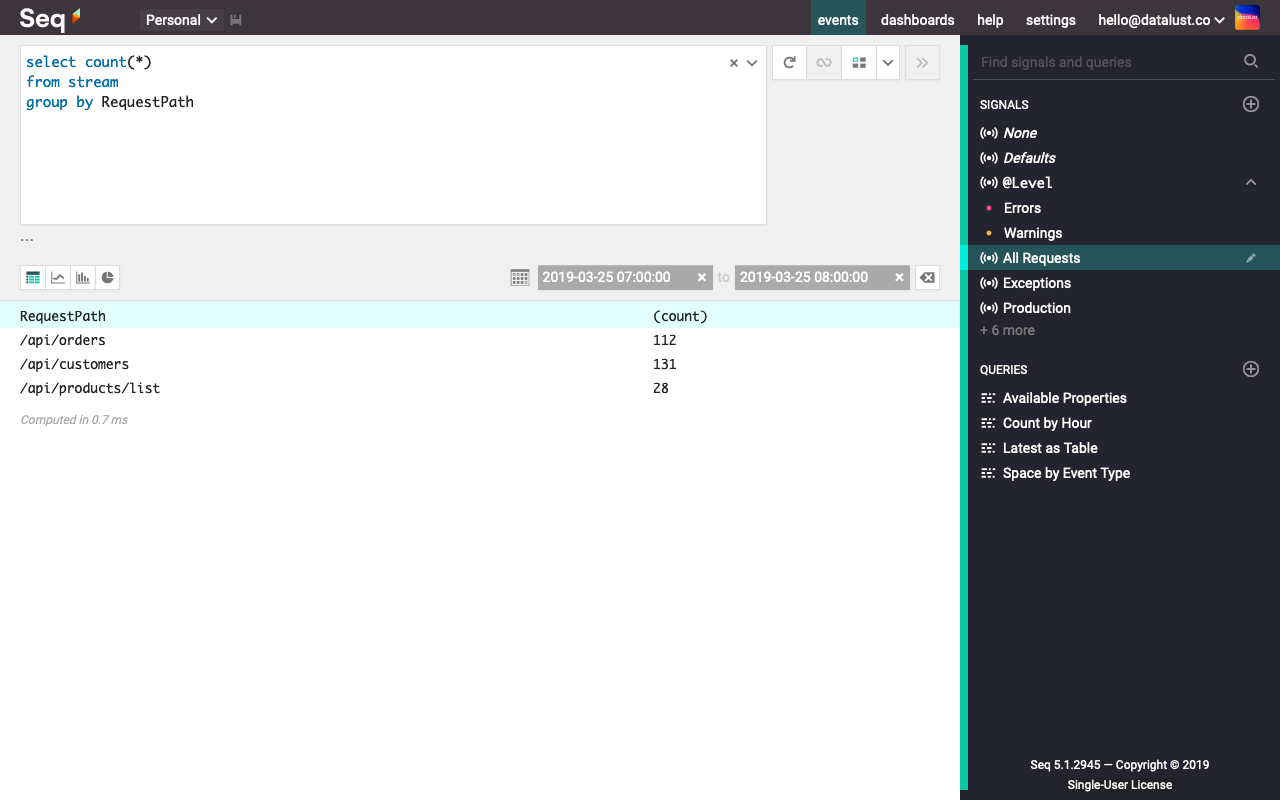Select the /api/products/list row
1280x800 pixels.
click(x=480, y=388)
